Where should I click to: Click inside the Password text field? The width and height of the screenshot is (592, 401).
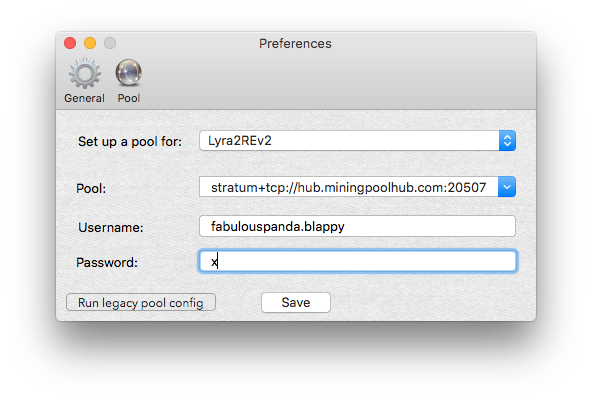pyautogui.click(x=357, y=261)
